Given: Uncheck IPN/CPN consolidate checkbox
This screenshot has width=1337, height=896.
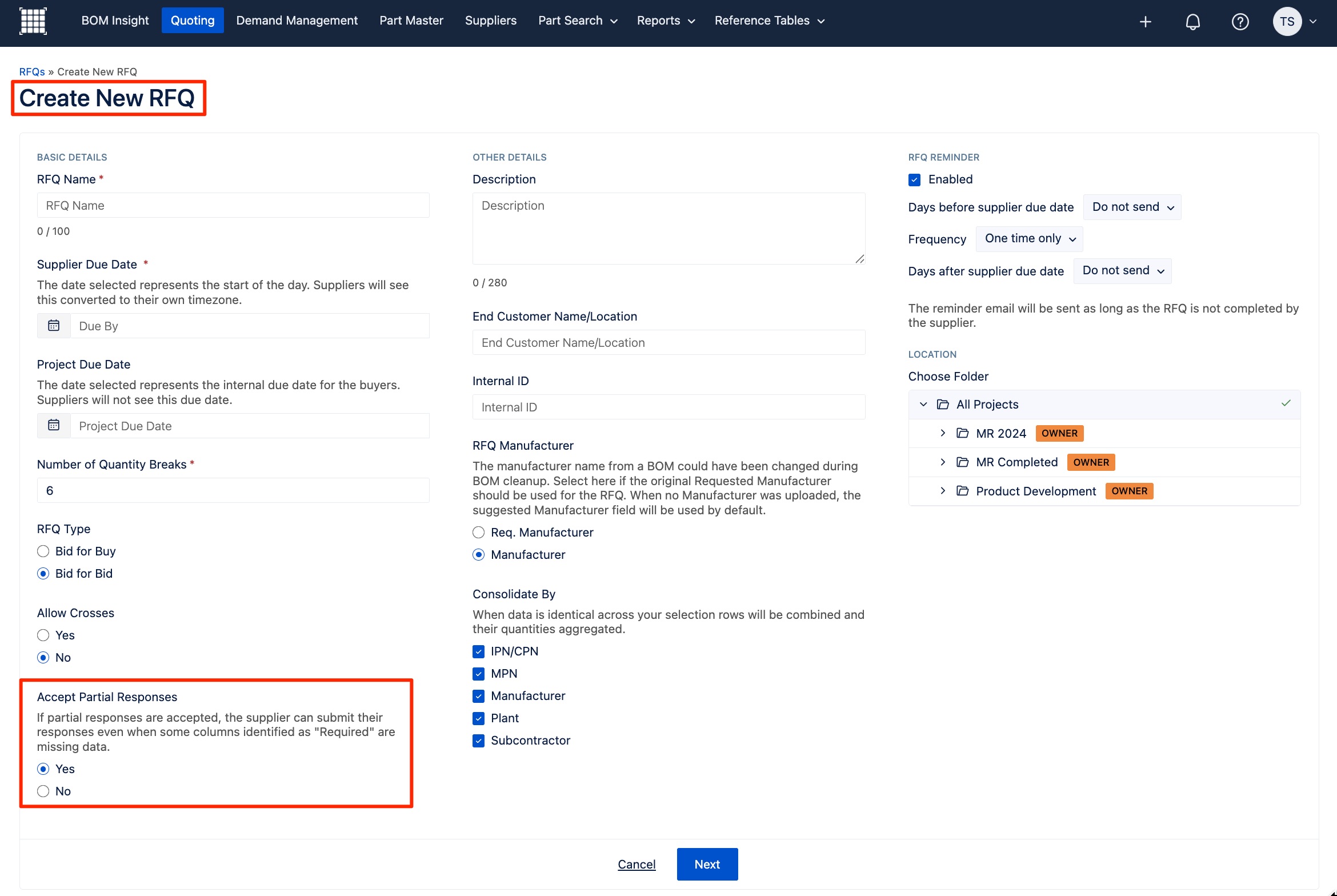Looking at the screenshot, I should [x=478, y=651].
